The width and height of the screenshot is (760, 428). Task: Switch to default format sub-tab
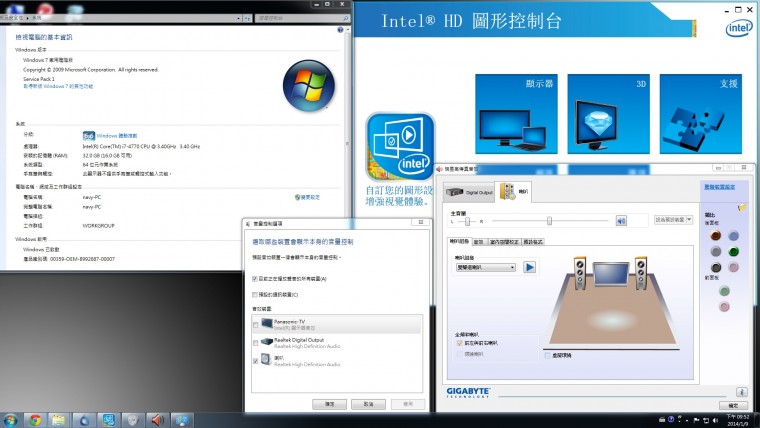pos(533,241)
